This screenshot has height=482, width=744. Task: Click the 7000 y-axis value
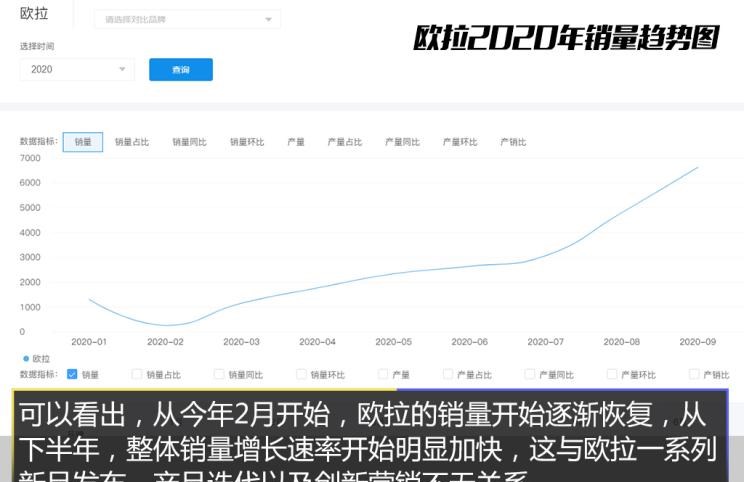point(30,158)
